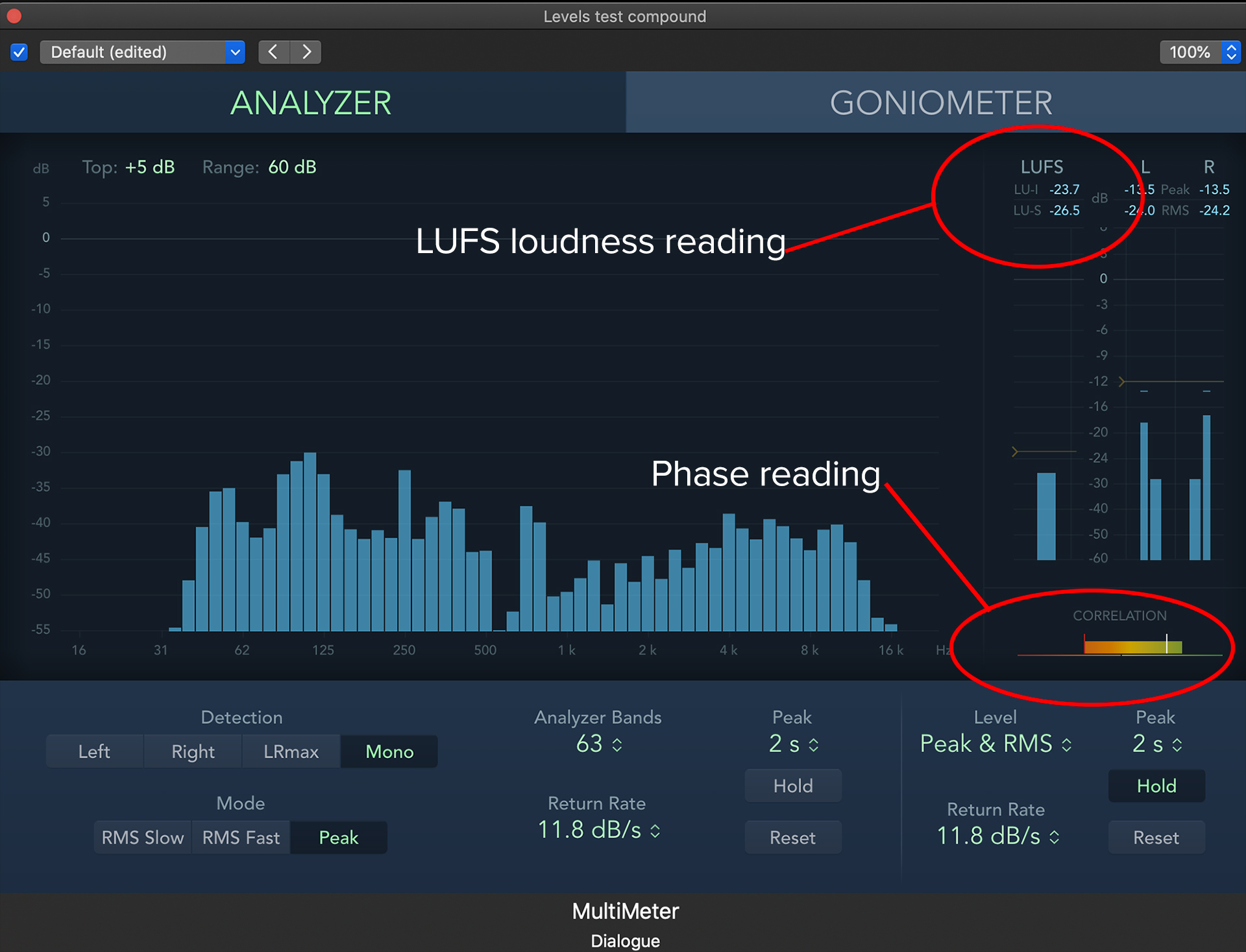Open level meter Peak 2 s selector
This screenshot has height=952, width=1246.
(1156, 744)
